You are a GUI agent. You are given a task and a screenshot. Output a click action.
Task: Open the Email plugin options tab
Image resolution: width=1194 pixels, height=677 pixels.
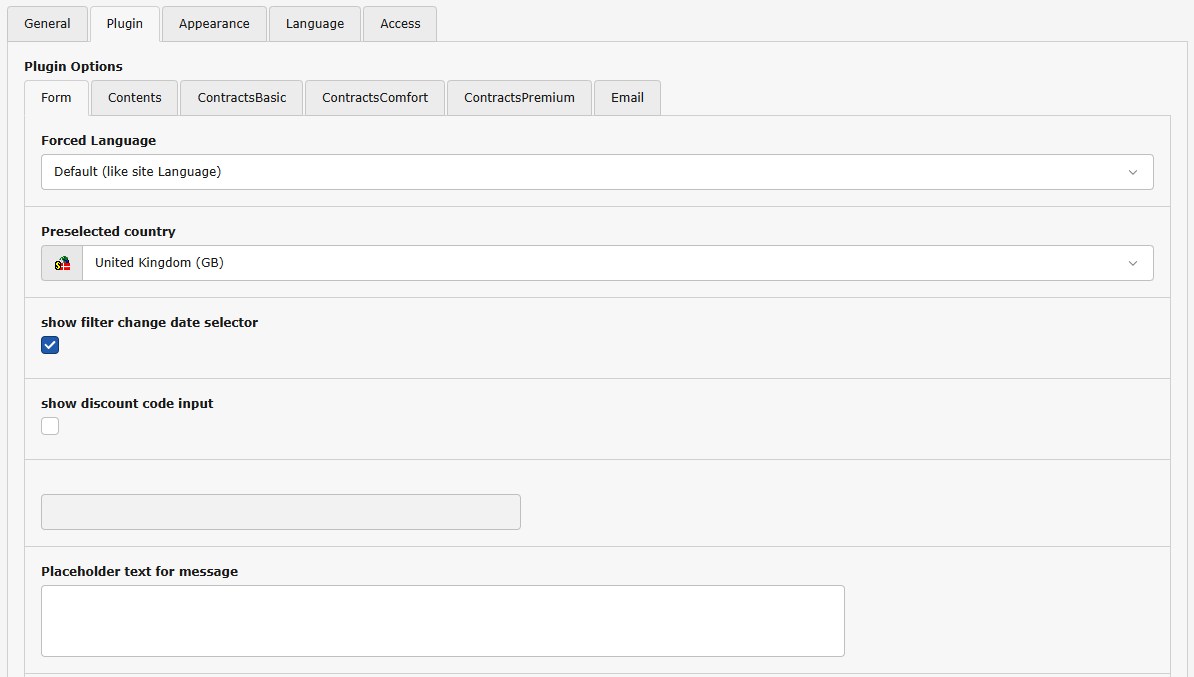click(x=627, y=98)
